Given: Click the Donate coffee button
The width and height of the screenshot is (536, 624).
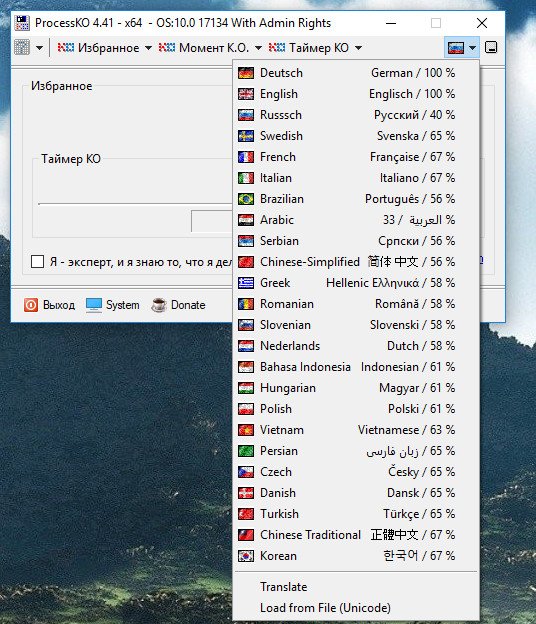Looking at the screenshot, I should click(x=178, y=305).
